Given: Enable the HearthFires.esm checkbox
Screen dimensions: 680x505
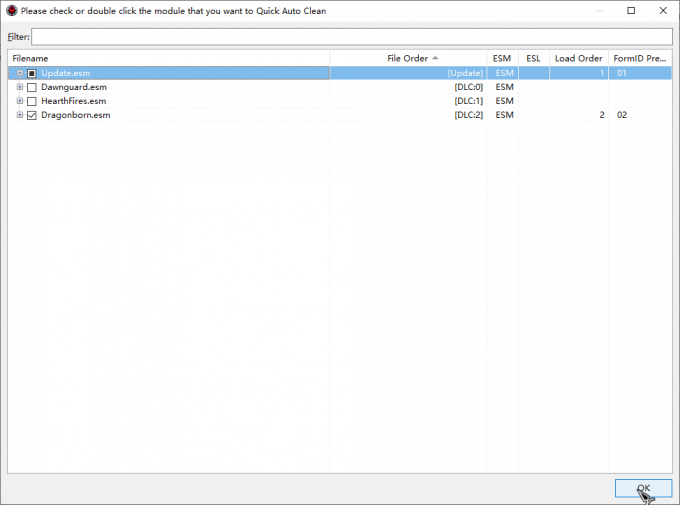Looking at the screenshot, I should [x=32, y=101].
